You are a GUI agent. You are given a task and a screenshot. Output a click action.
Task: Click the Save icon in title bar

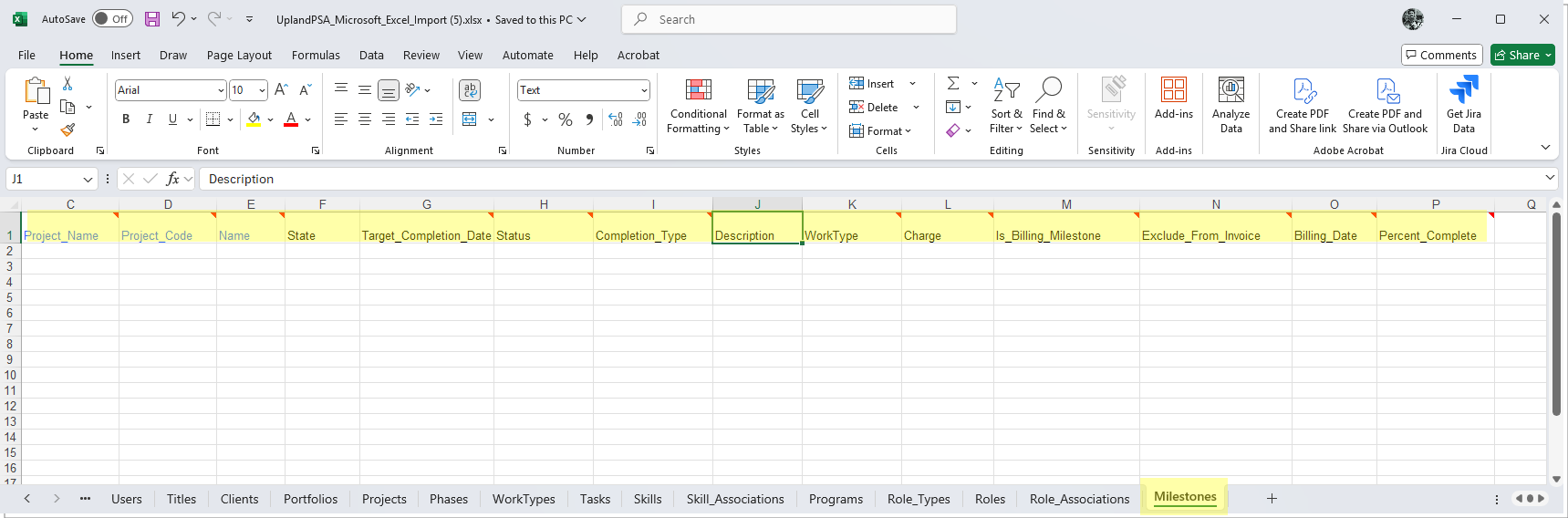(x=152, y=19)
